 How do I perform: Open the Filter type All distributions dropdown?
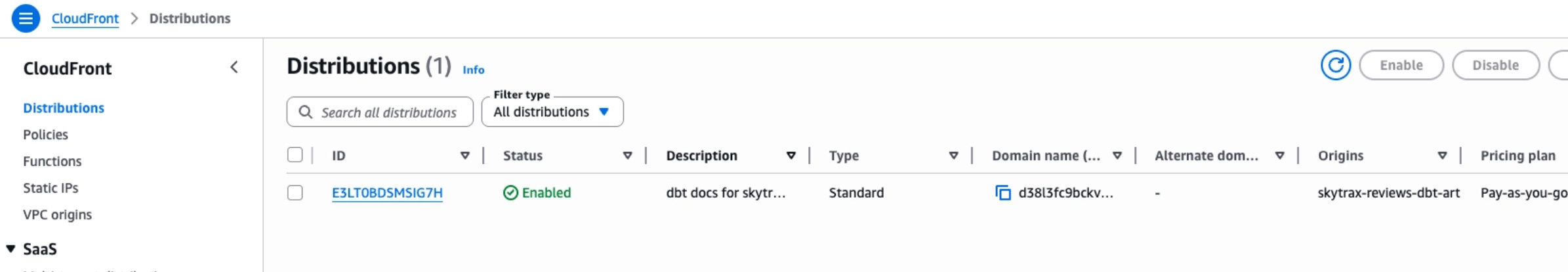[x=552, y=112]
